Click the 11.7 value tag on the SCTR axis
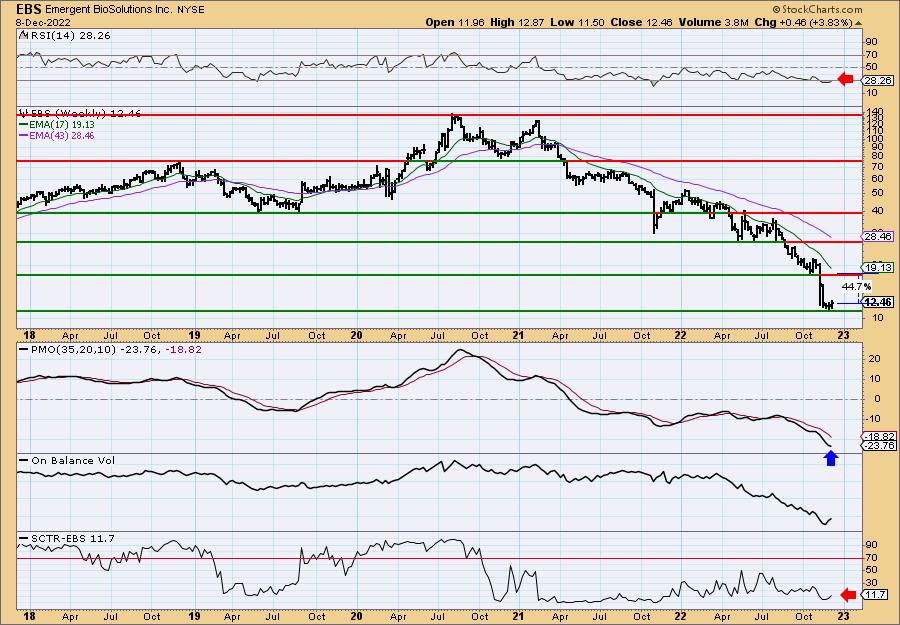 point(876,595)
